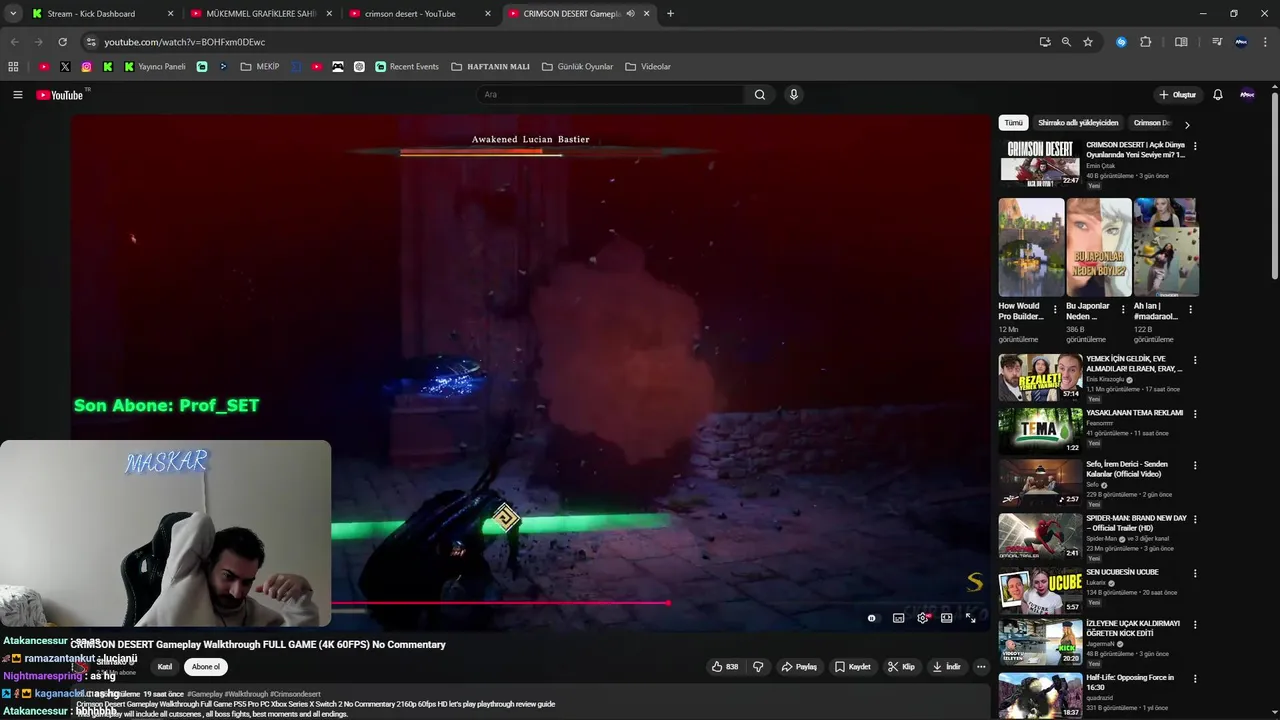Screen dimensions: 1280x720
Task: Open more actions below the video
Action: coord(981,667)
